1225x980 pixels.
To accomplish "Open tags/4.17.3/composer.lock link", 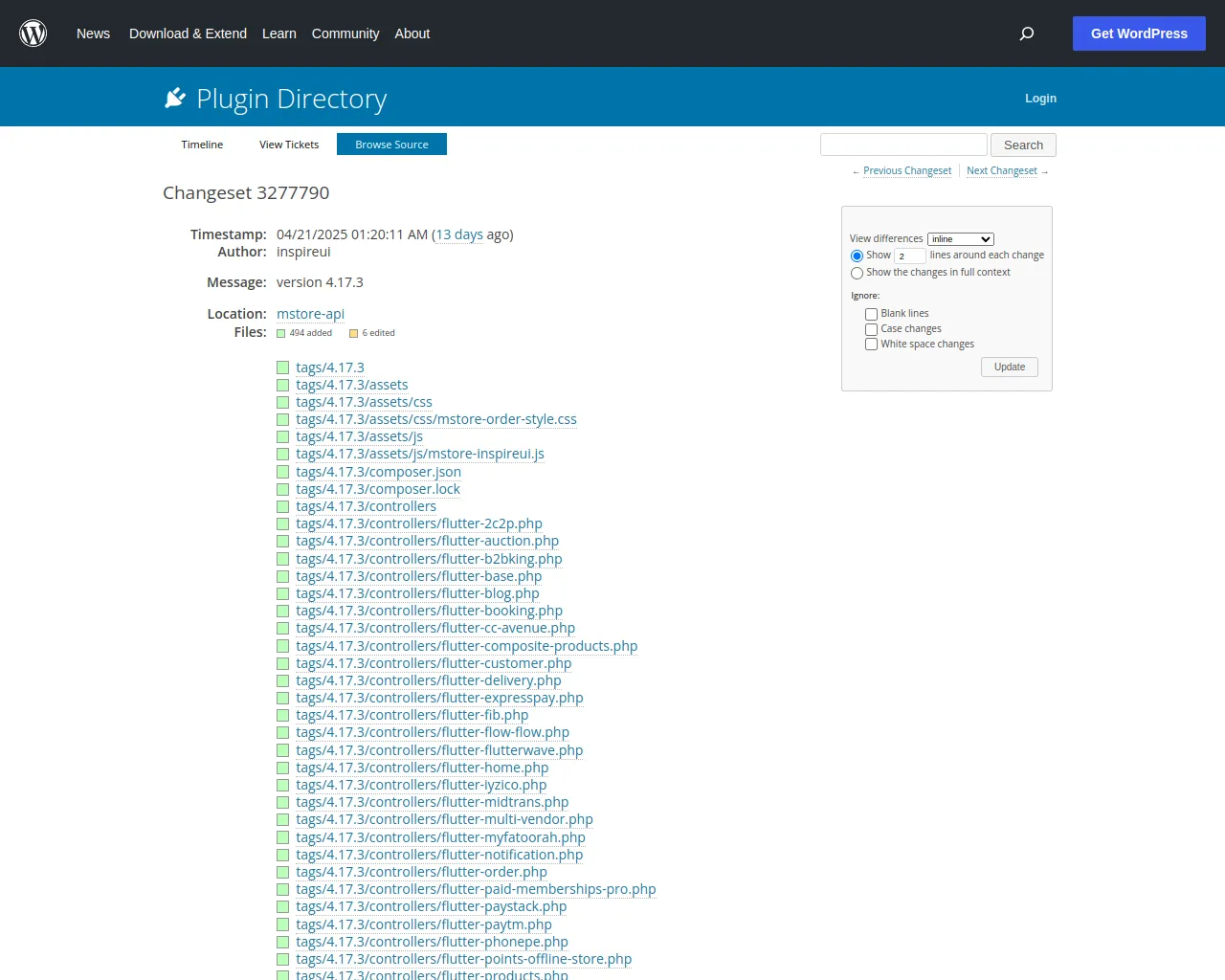I will pos(378,489).
